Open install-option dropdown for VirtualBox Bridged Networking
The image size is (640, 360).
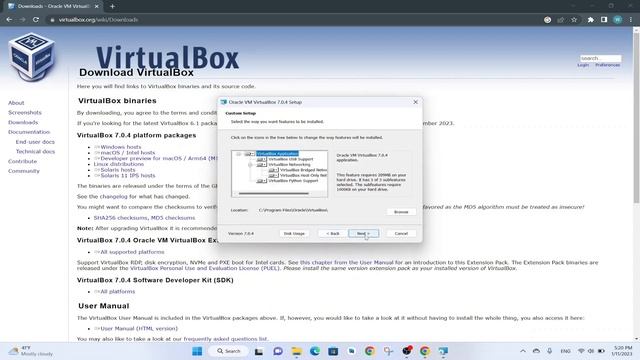(x=273, y=170)
